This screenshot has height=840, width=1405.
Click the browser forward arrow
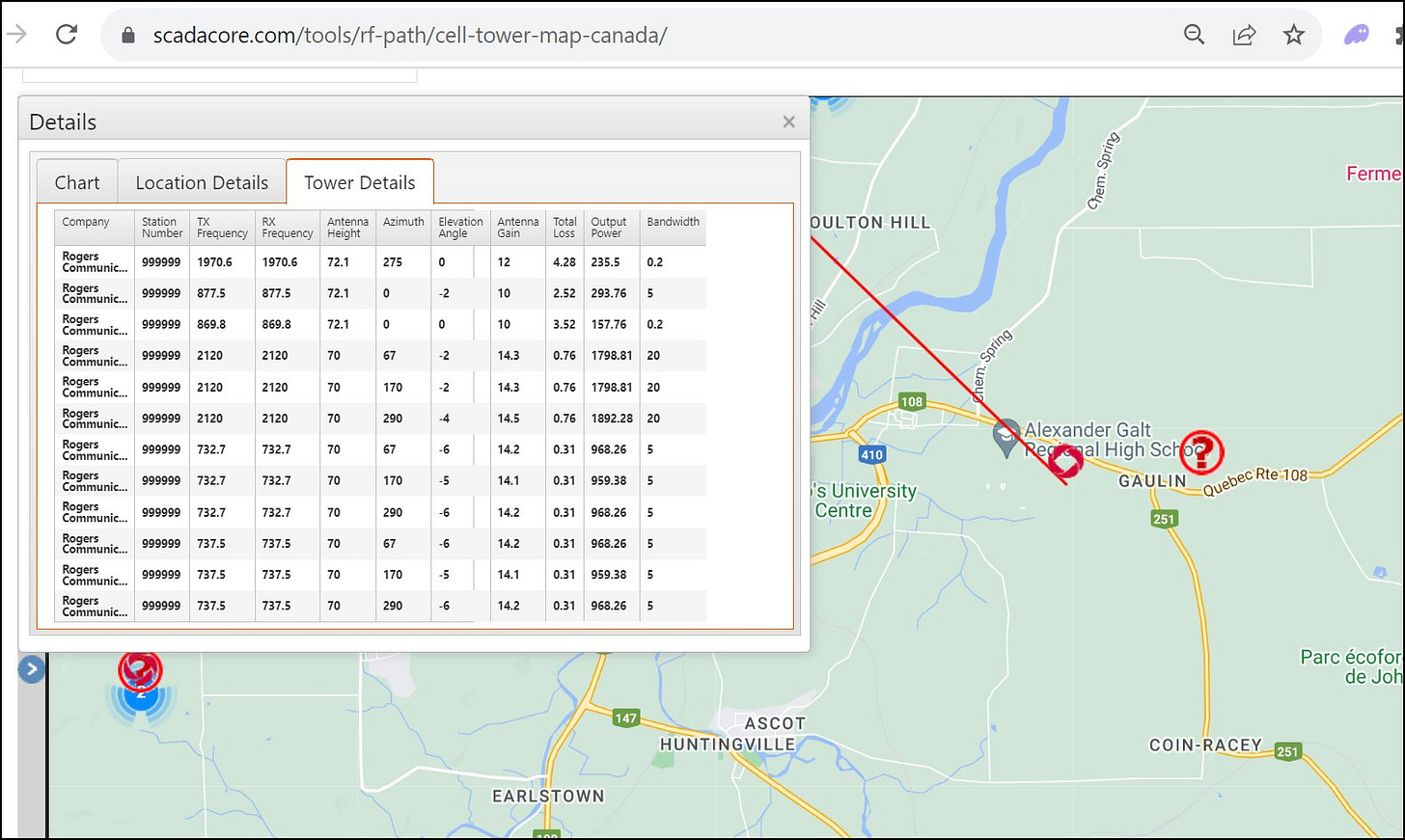16,35
